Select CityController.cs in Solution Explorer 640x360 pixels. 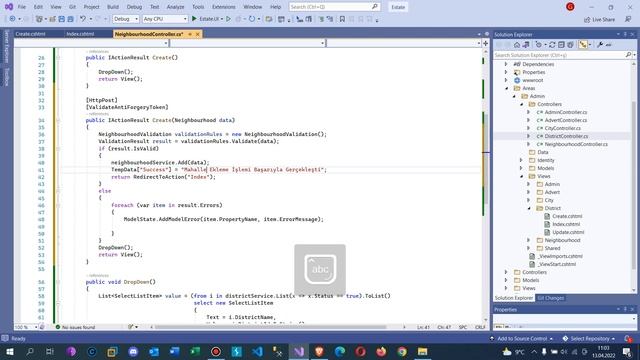[x=562, y=128]
